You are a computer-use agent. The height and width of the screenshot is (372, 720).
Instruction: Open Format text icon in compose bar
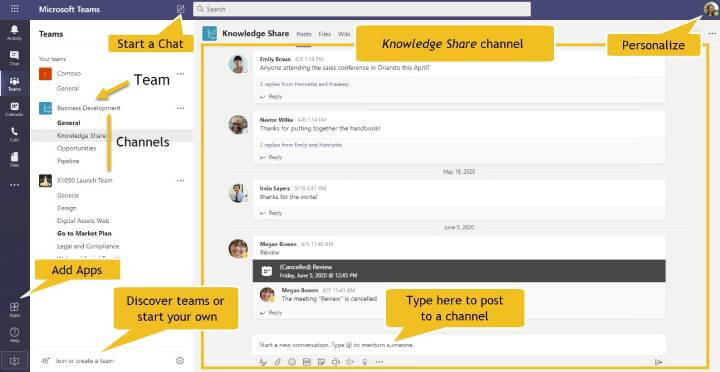[263, 362]
